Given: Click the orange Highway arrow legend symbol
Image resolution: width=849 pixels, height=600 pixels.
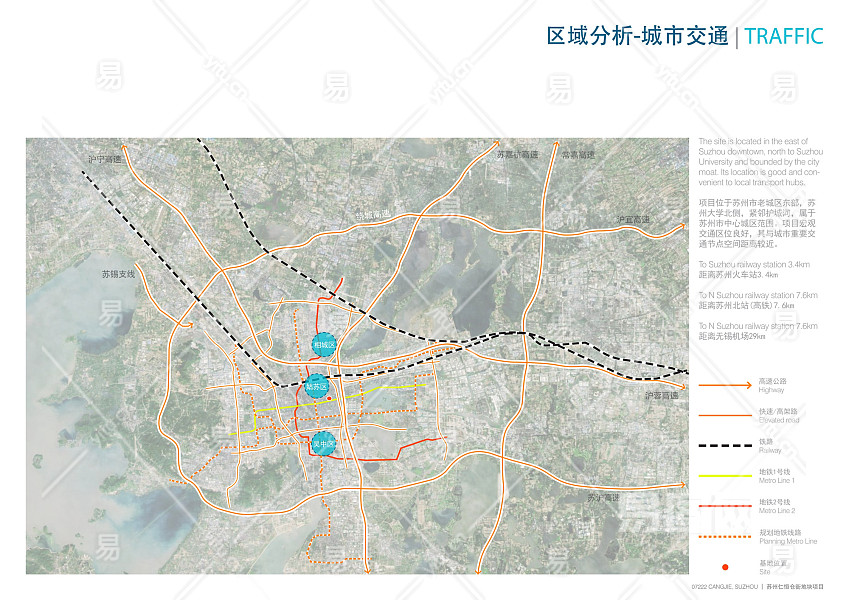Looking at the screenshot, I should (725, 385).
